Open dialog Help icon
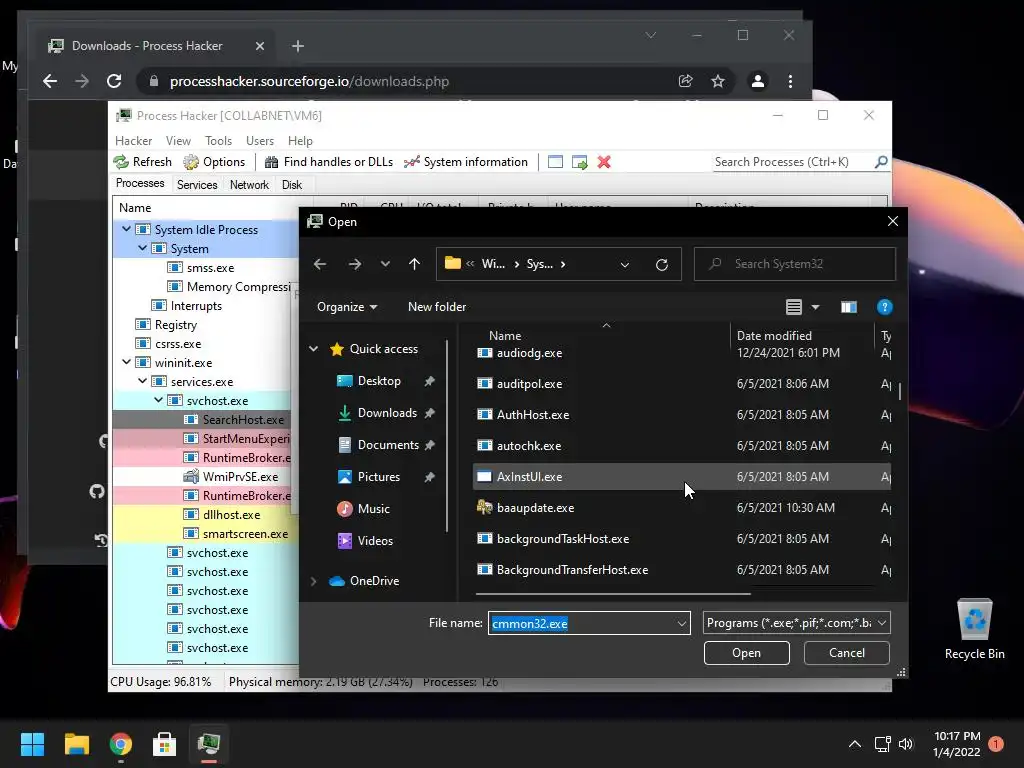The height and width of the screenshot is (768, 1024). 884,307
